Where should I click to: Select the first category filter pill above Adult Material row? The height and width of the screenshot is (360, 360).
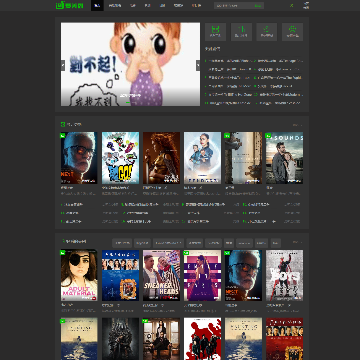[122, 243]
